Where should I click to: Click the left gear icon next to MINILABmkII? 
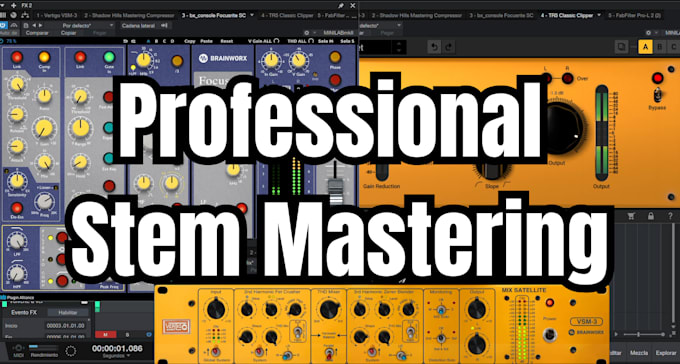(x=307, y=33)
